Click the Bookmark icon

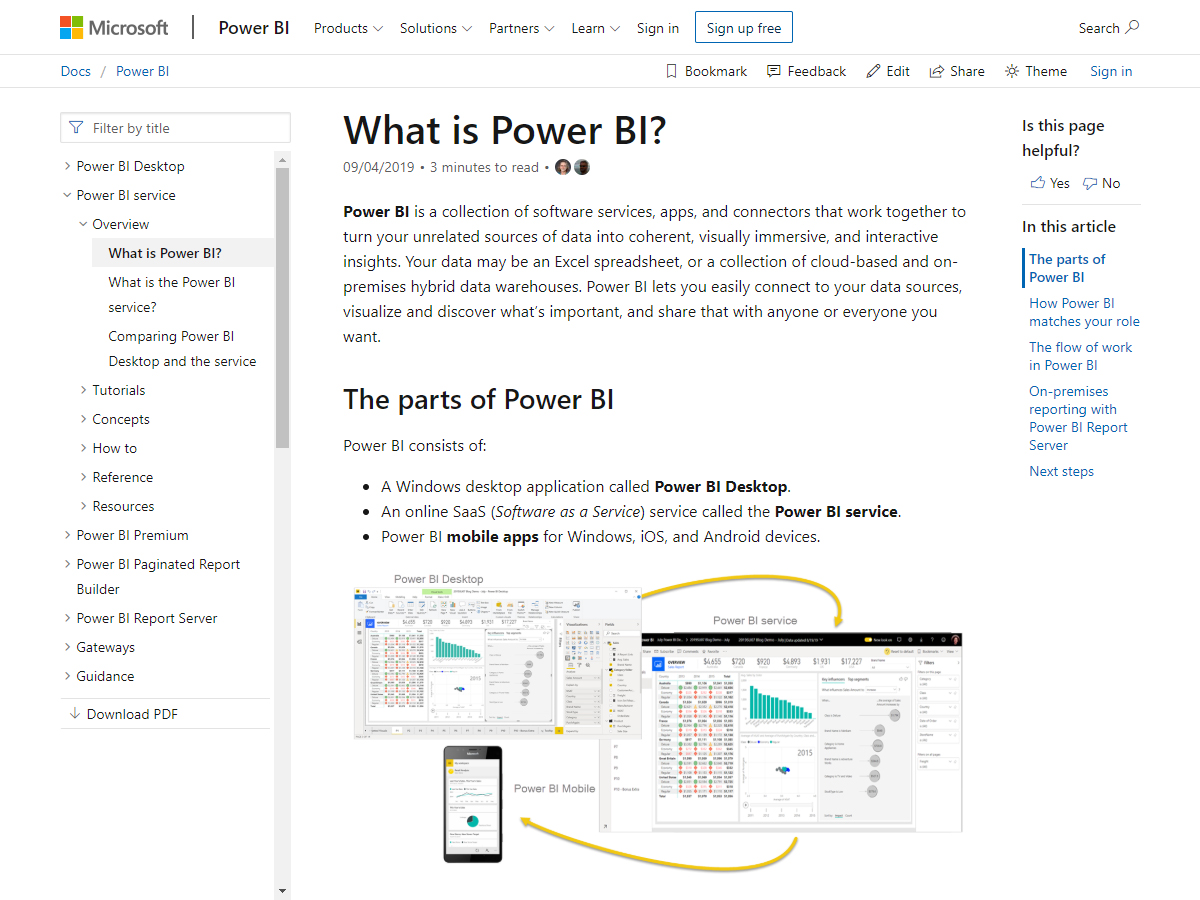672,71
